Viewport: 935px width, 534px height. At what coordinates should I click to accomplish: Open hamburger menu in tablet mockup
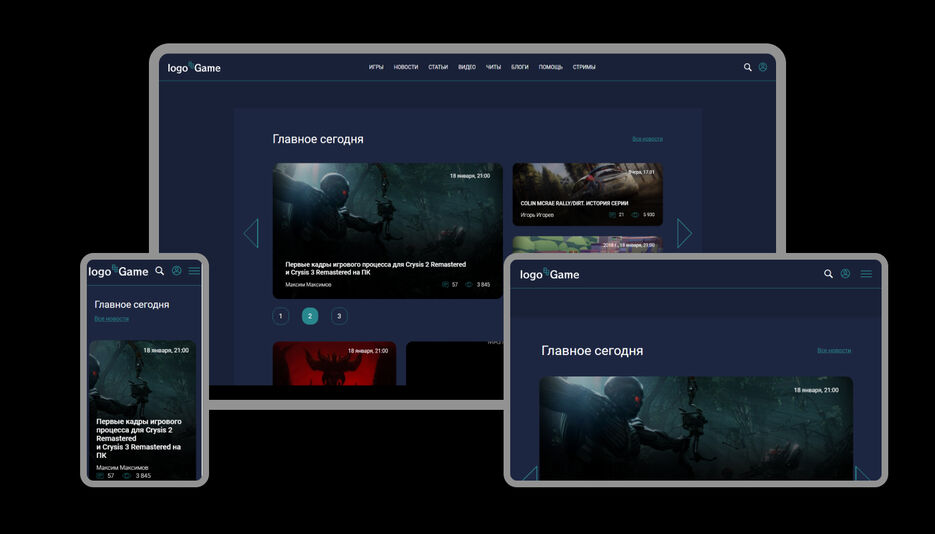click(866, 274)
